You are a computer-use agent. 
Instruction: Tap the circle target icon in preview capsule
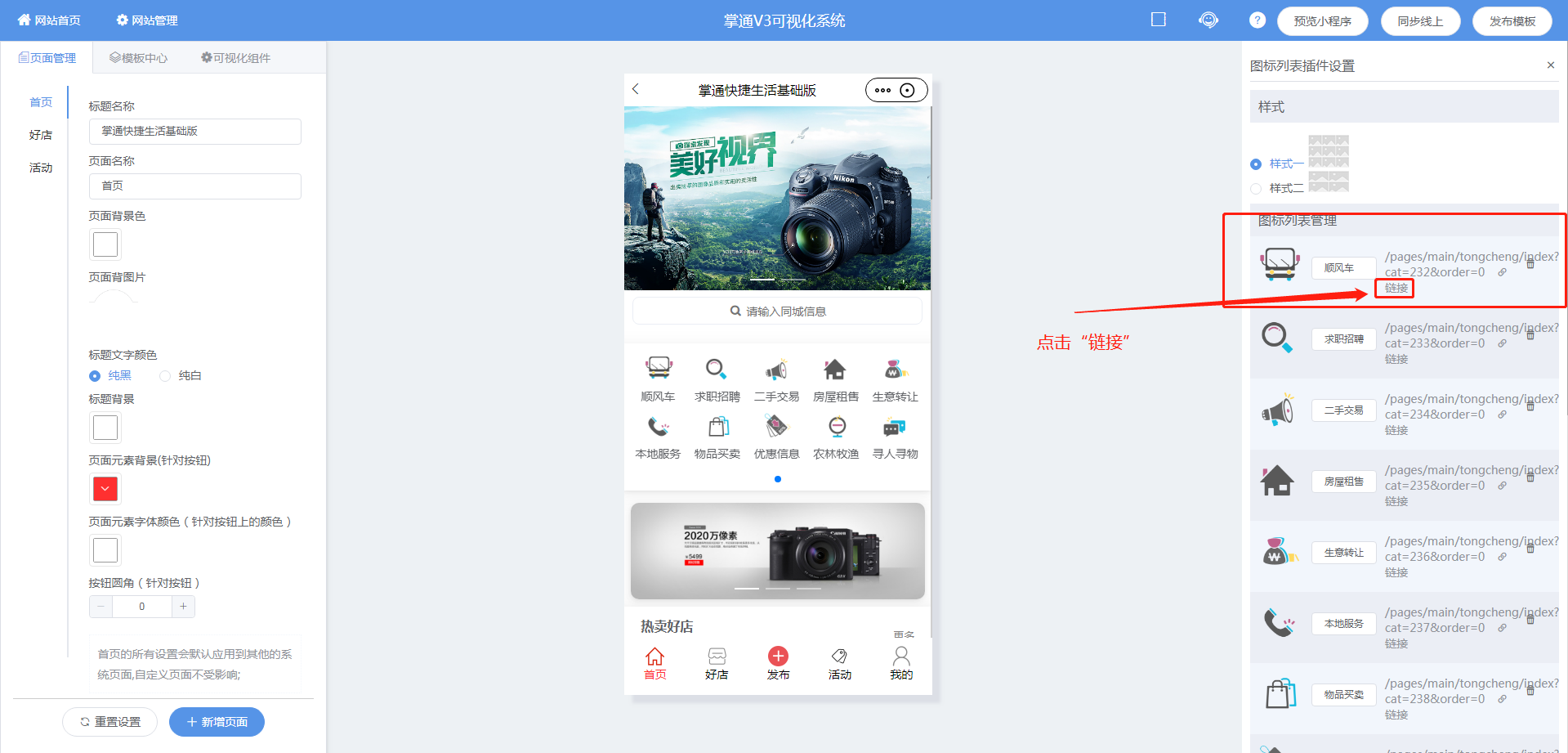click(907, 90)
